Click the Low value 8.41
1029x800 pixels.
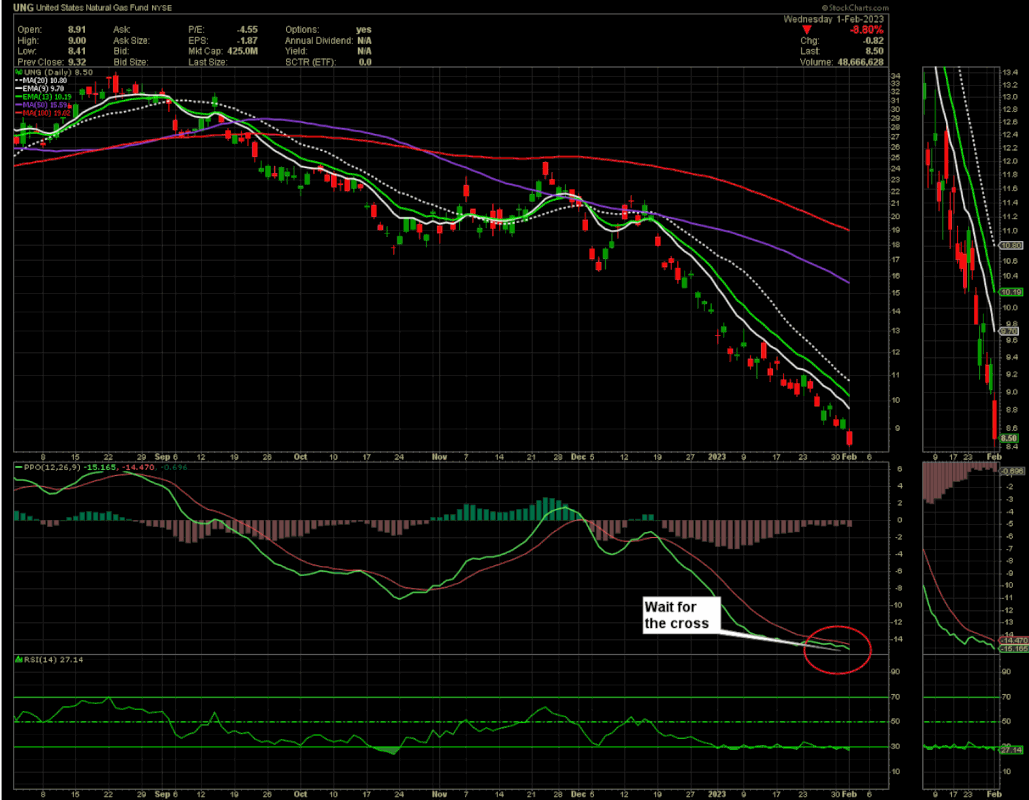pos(77,51)
